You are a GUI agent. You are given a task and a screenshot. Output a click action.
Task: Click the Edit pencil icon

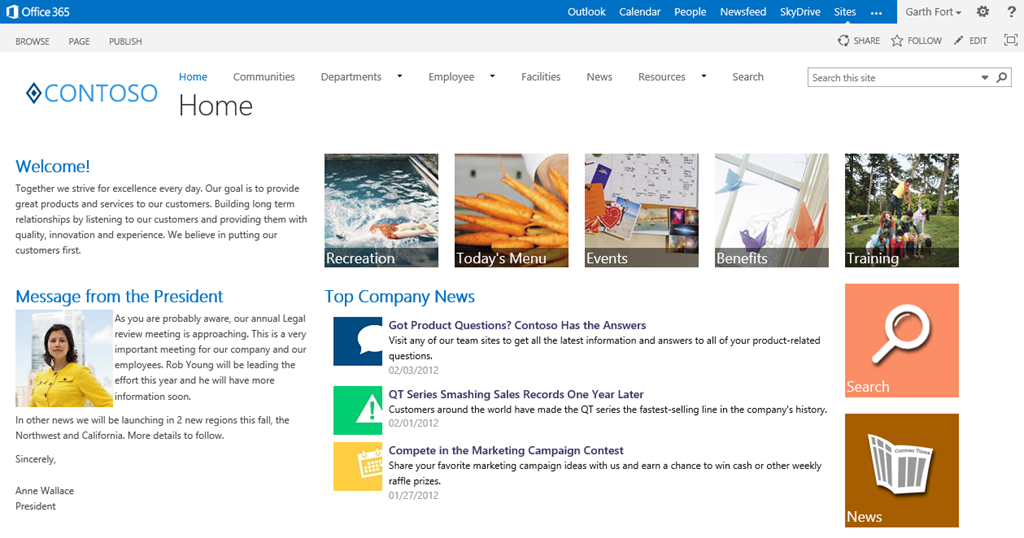click(958, 40)
